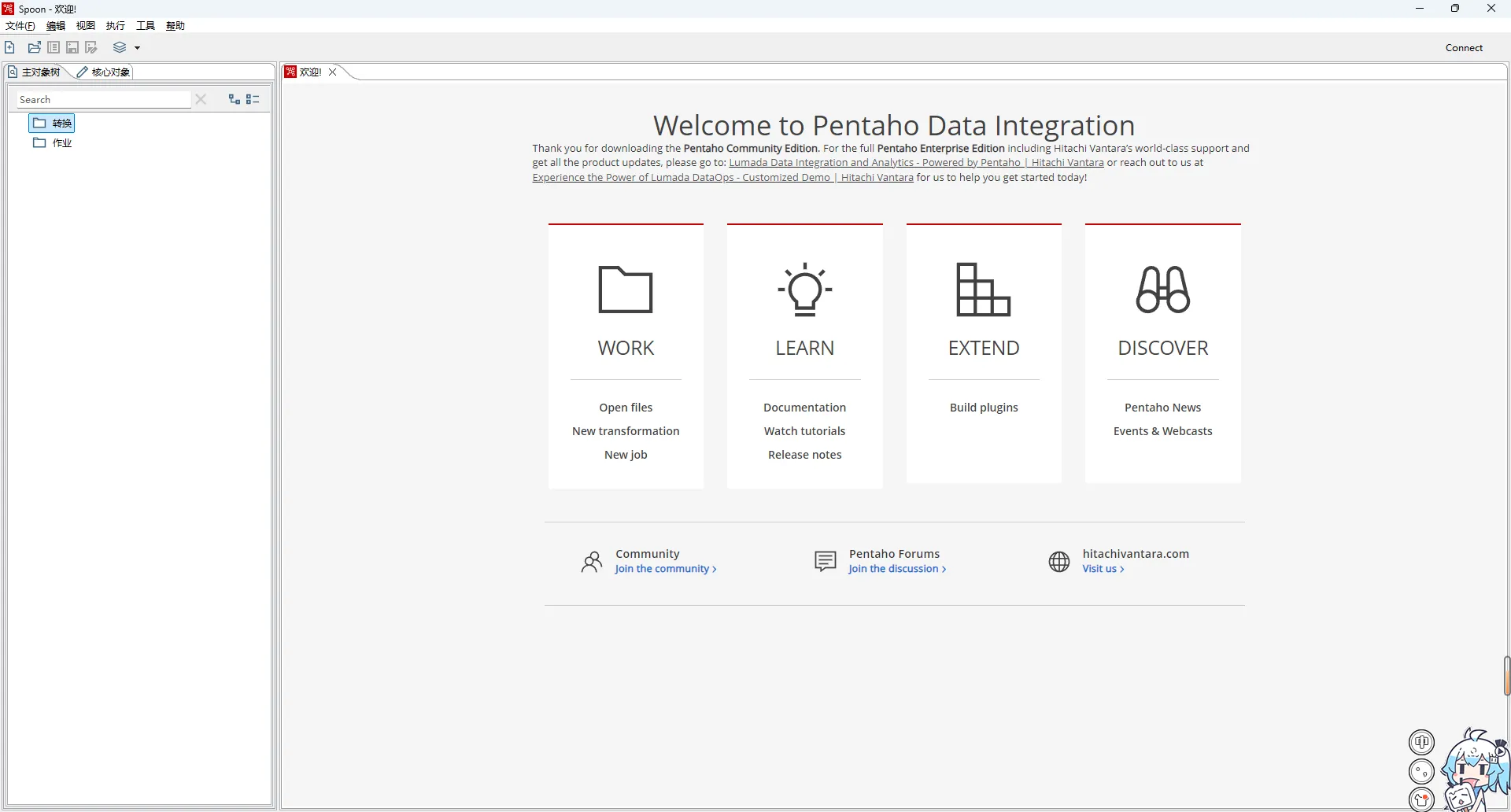
Task: Click the Build plugins link
Action: 984,408
